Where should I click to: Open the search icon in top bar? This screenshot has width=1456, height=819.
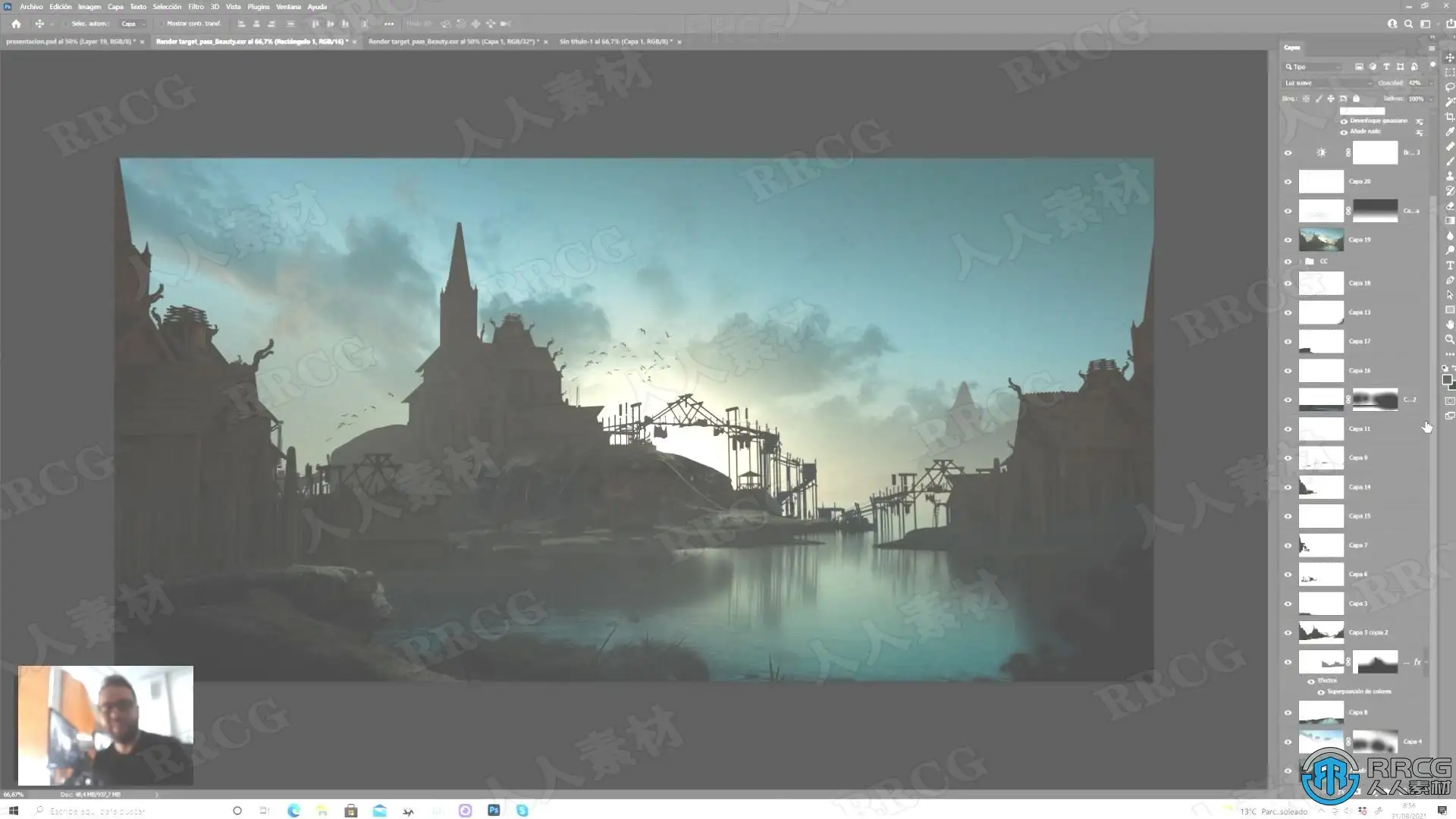[1408, 24]
